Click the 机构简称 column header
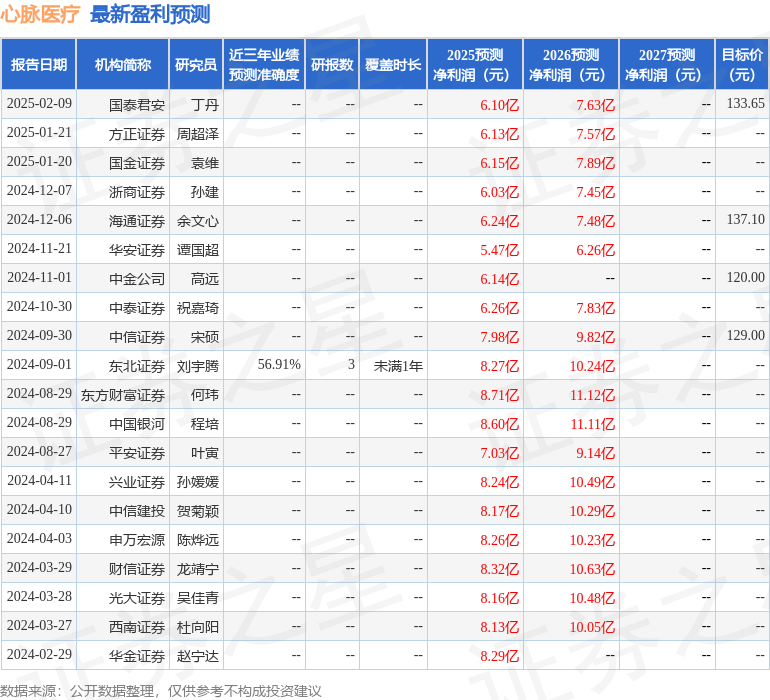 pyautogui.click(x=123, y=65)
